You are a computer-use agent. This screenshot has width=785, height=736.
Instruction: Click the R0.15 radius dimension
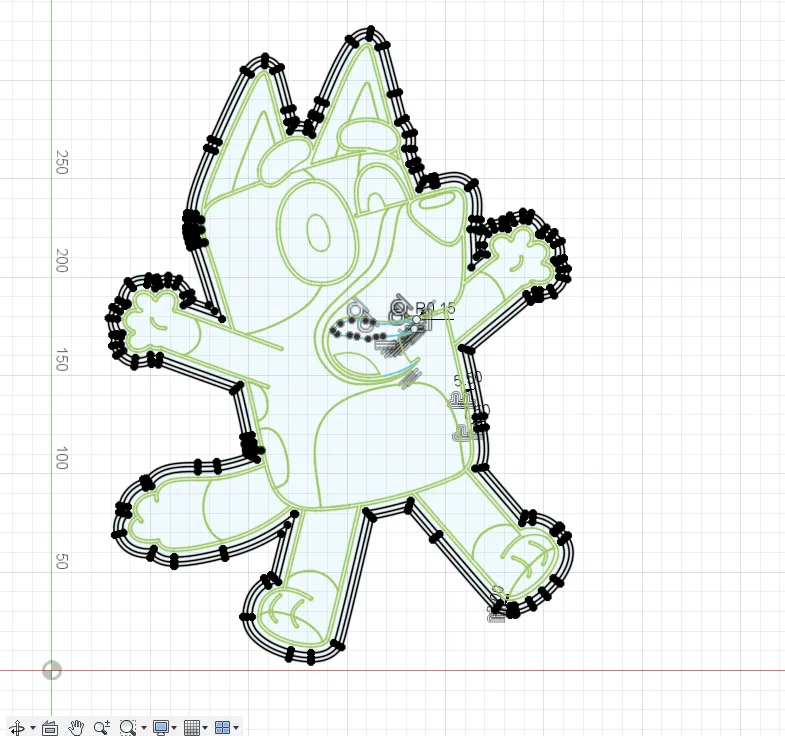(x=435, y=309)
